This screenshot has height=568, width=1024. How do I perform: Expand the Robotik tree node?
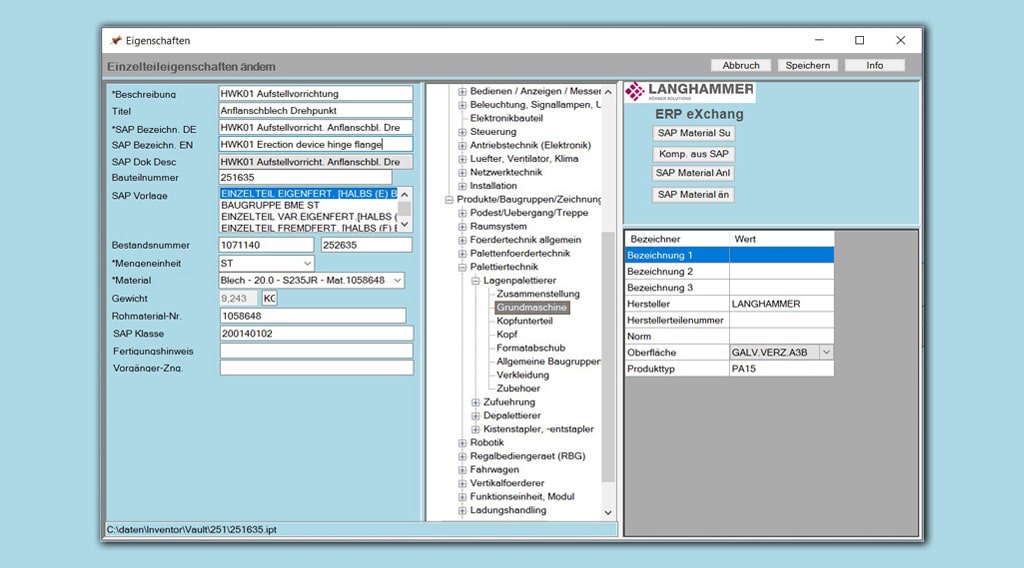[x=463, y=443]
